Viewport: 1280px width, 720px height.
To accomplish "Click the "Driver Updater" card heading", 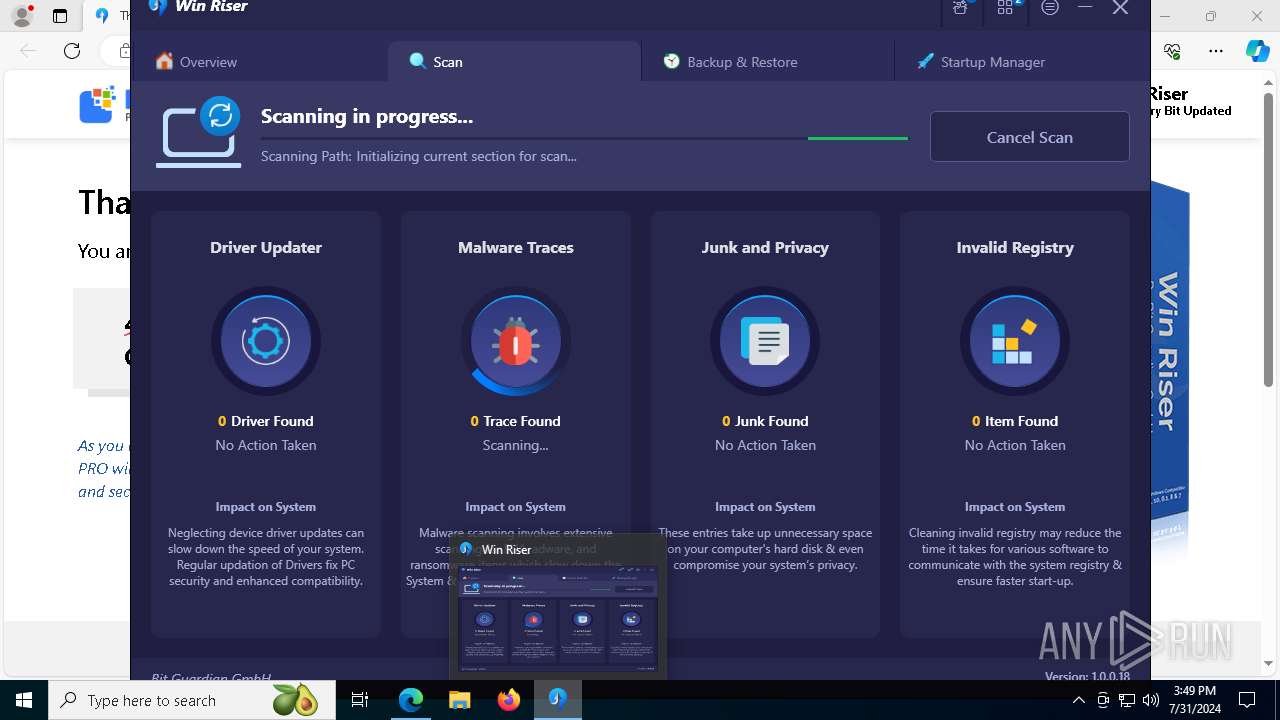I will [x=266, y=247].
